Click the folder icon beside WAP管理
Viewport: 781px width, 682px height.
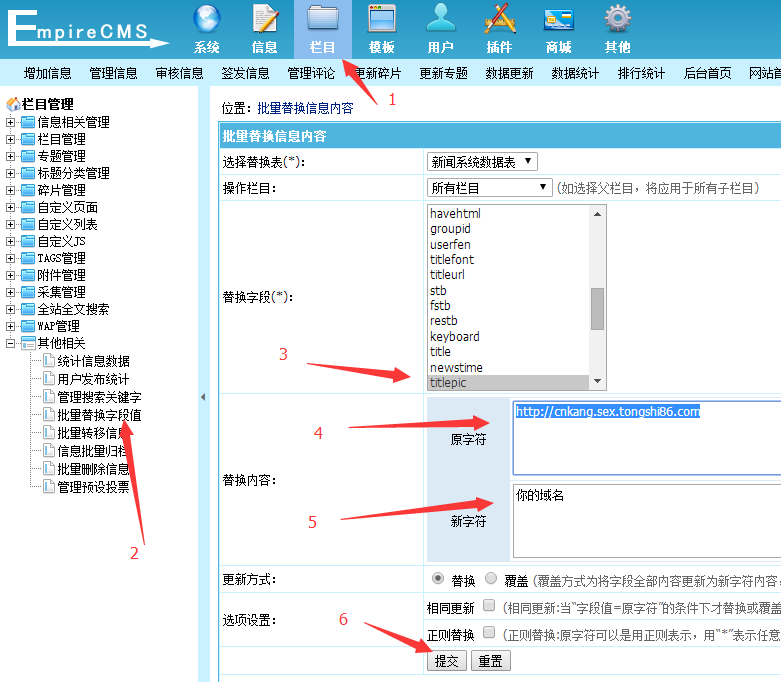click(28, 326)
